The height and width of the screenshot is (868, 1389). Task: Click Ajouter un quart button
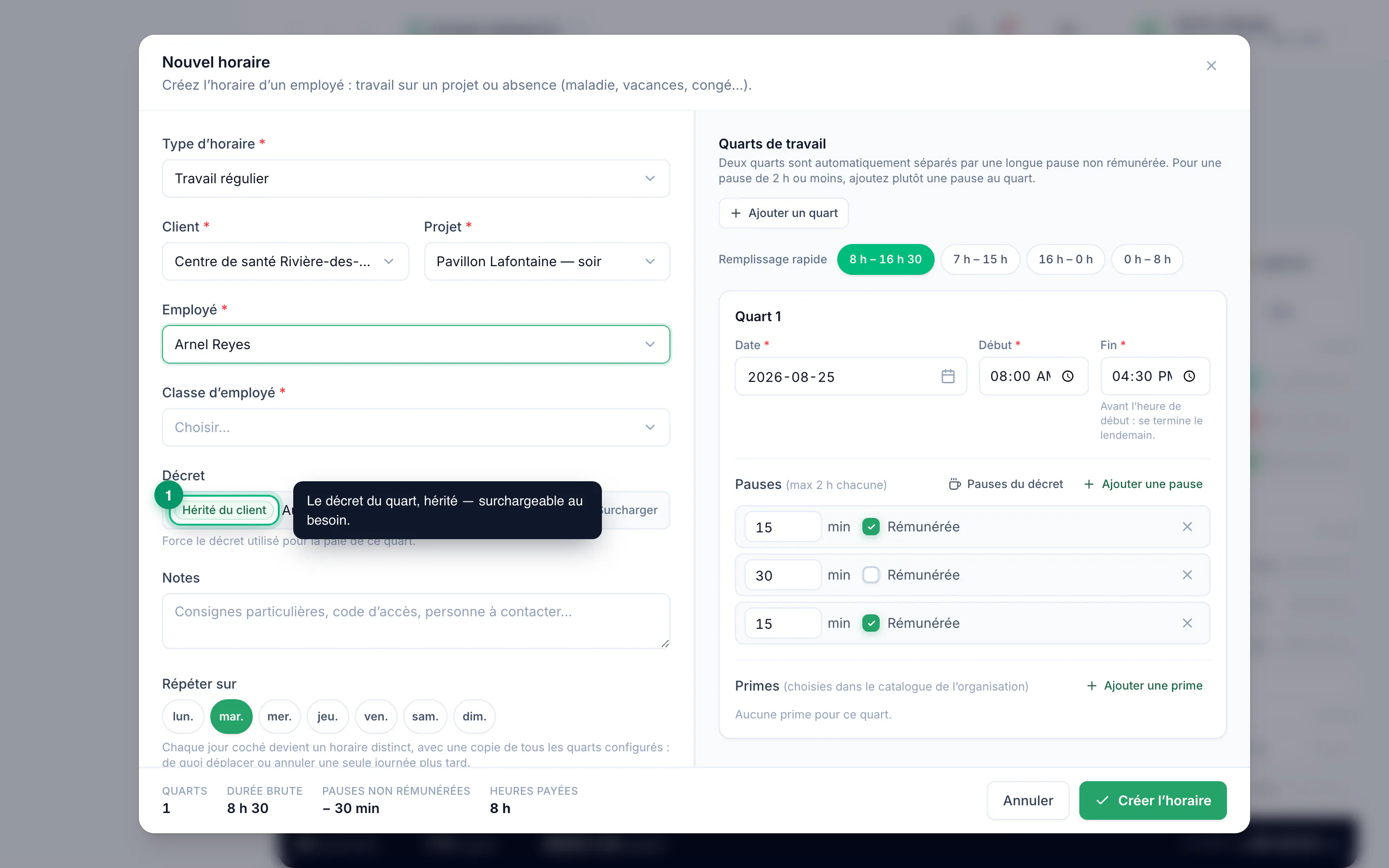783,213
